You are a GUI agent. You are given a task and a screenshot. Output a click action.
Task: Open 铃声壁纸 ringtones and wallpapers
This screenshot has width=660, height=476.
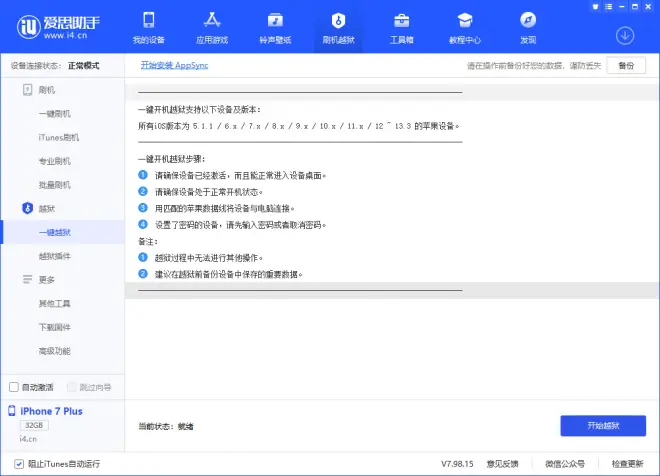click(x=275, y=29)
